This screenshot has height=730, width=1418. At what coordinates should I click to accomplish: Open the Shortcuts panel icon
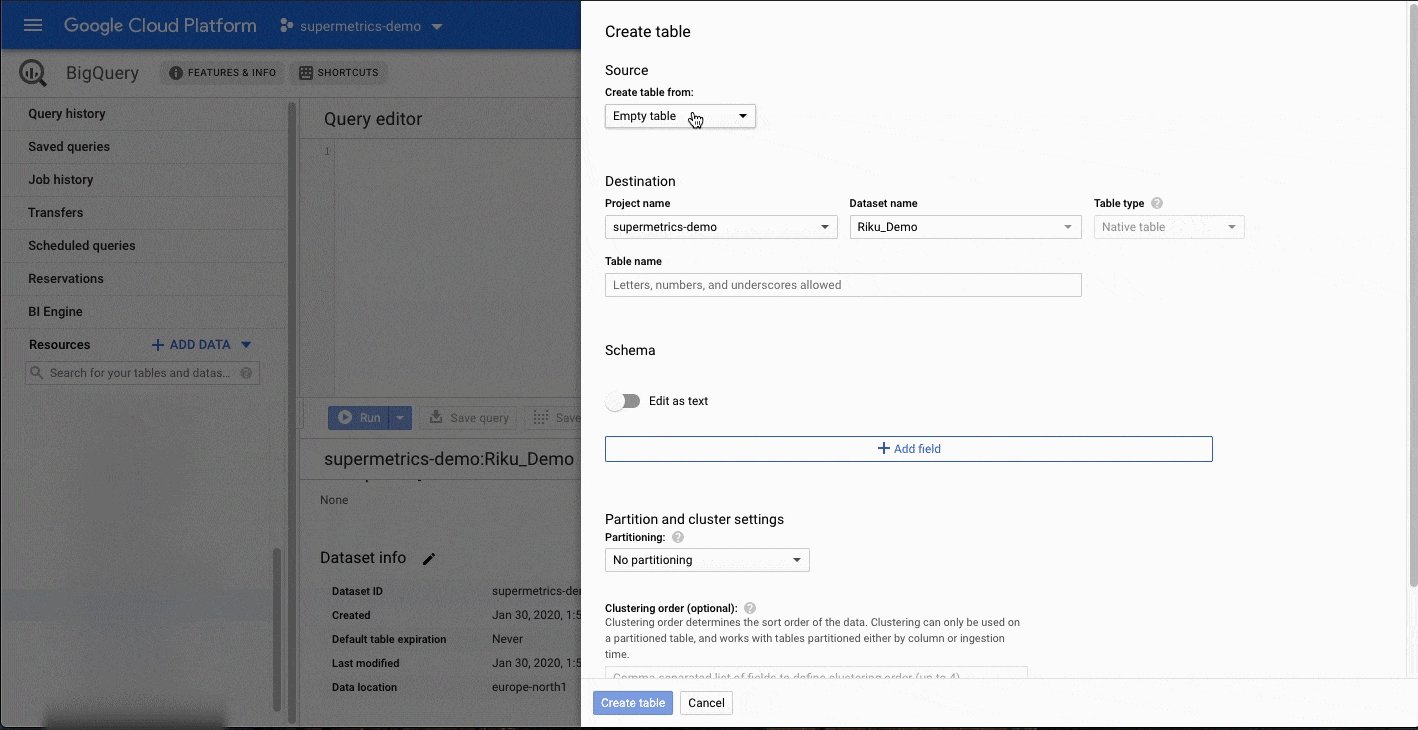point(304,72)
